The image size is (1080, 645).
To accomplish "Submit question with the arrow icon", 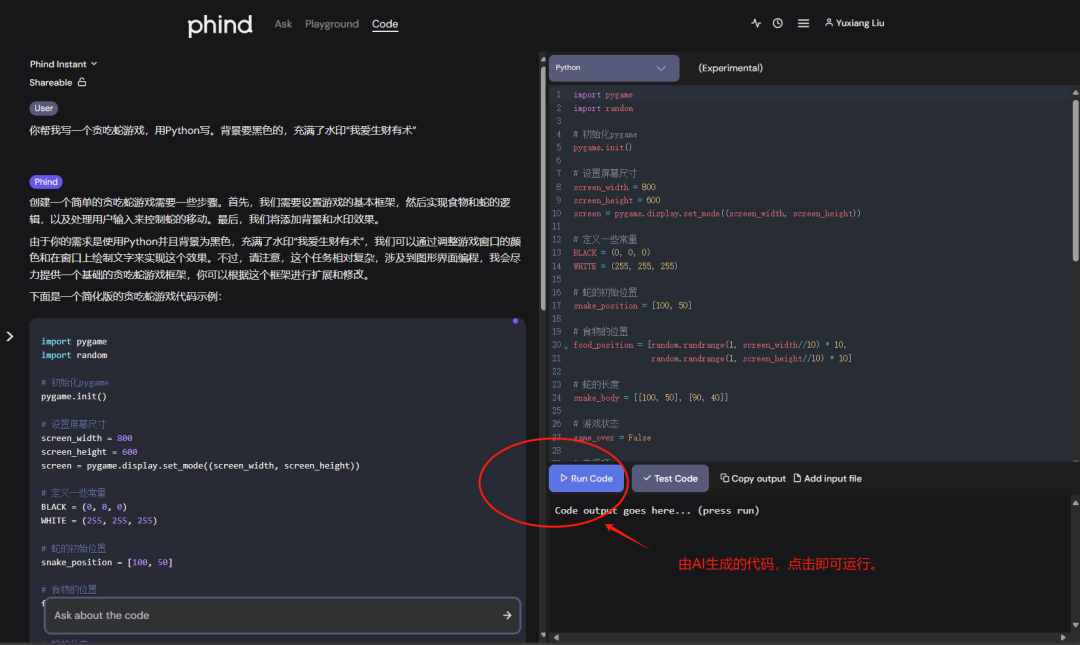I will click(507, 615).
